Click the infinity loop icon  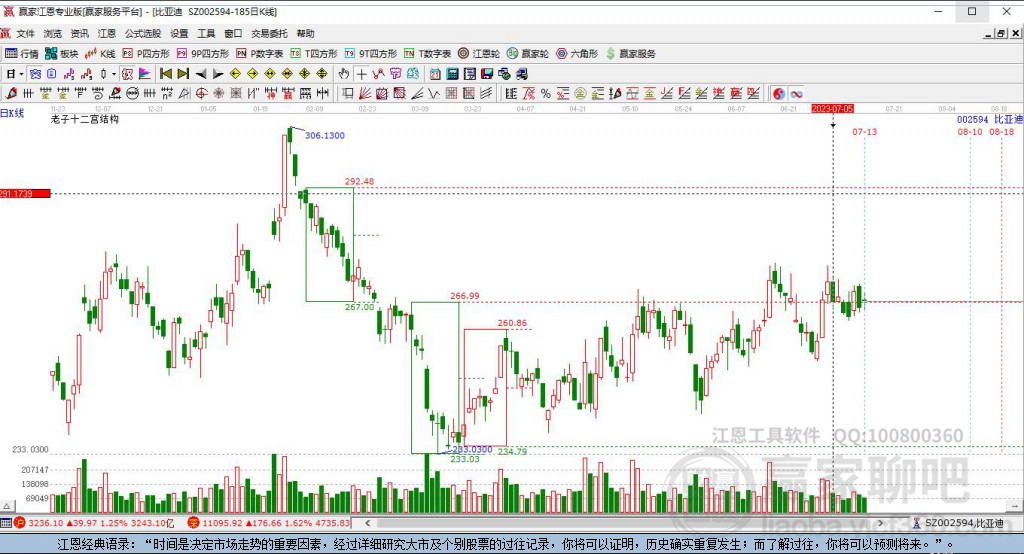tap(796, 93)
